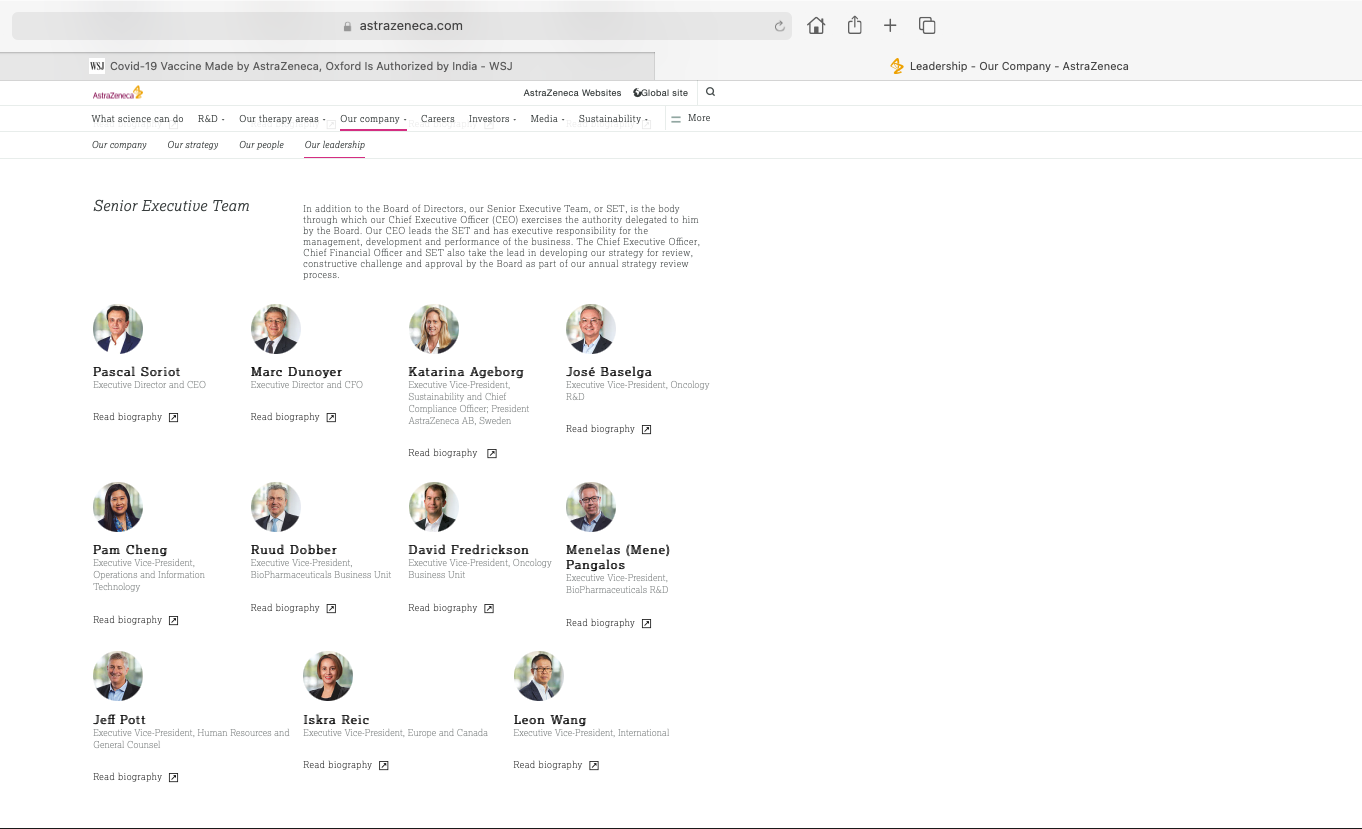Click the Senior Executive Team heading
Screen dimensions: 1362x829
tap(171, 206)
